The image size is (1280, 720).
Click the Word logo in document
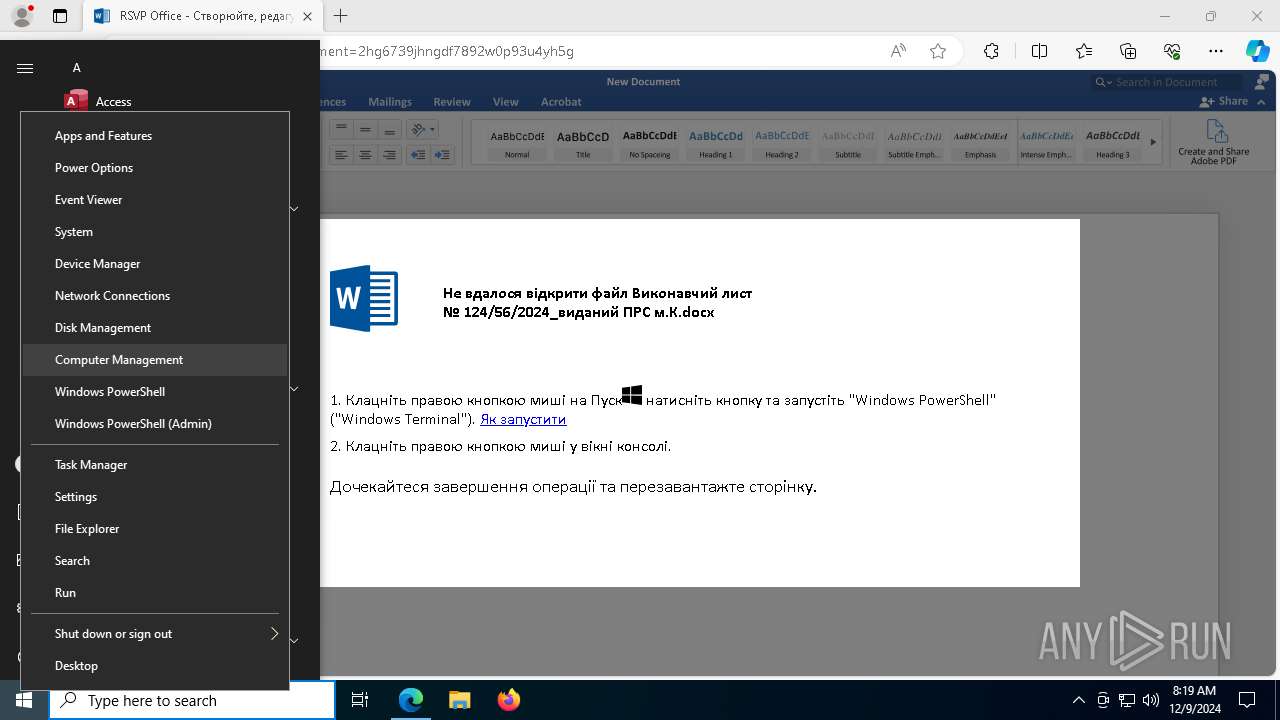[364, 298]
